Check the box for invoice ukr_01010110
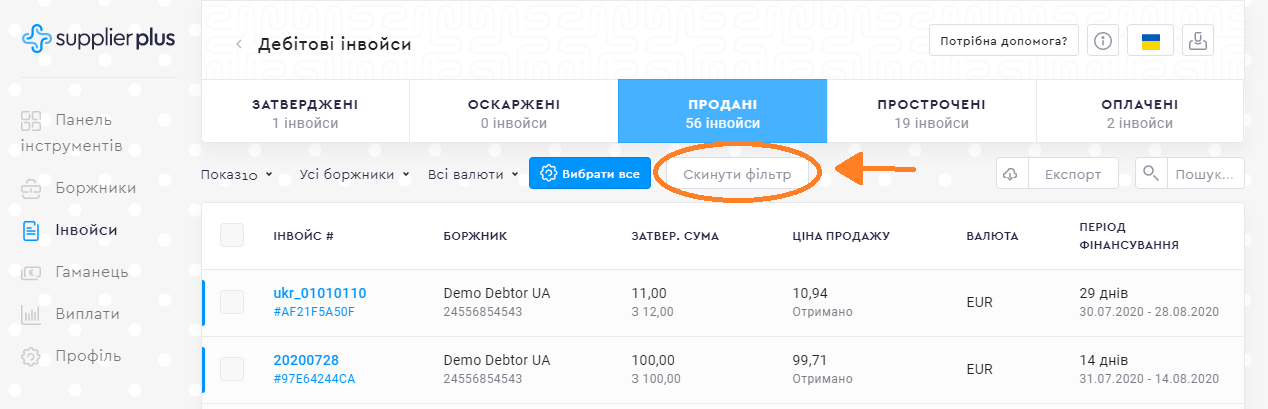Viewport: 1268px width, 409px height. pos(232,302)
